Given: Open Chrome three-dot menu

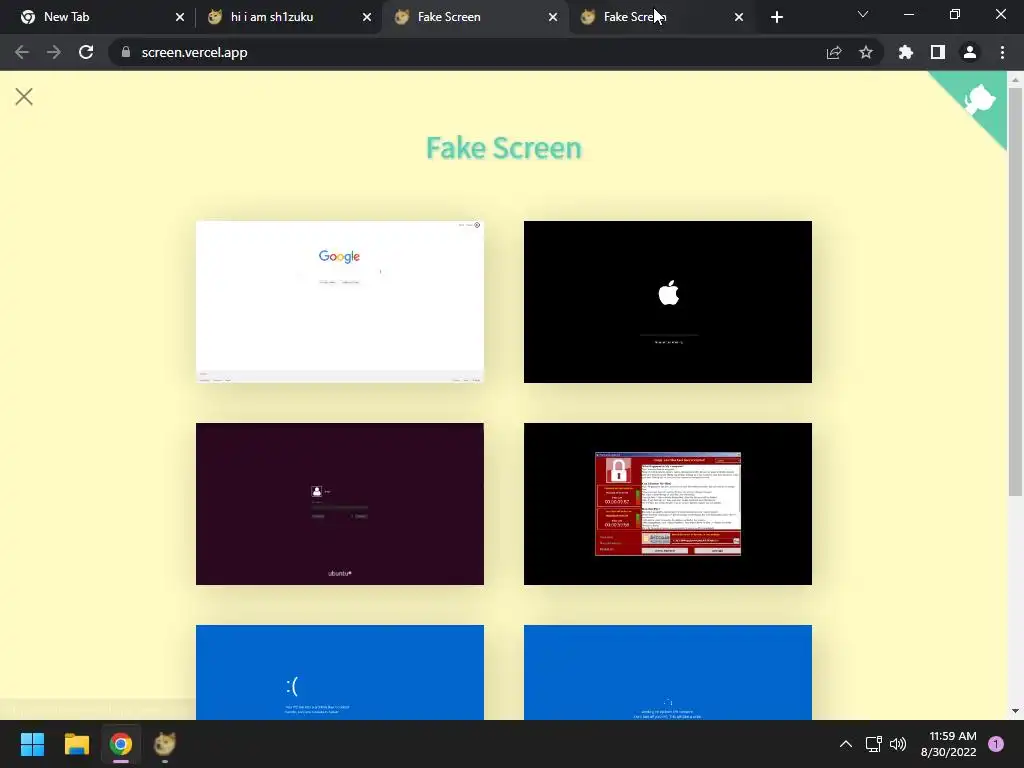Looking at the screenshot, I should pyautogui.click(x=1002, y=52).
